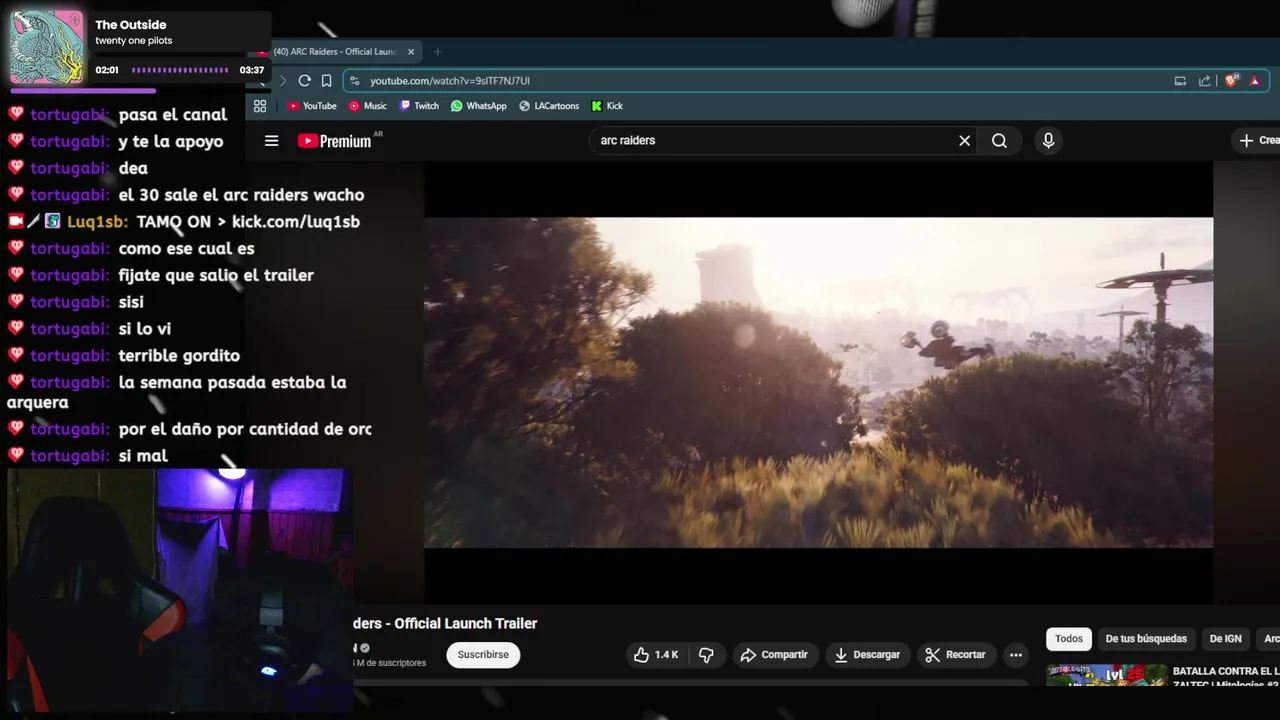Click chat message 'terrible gordito'
The height and width of the screenshot is (720, 1280).
point(179,355)
